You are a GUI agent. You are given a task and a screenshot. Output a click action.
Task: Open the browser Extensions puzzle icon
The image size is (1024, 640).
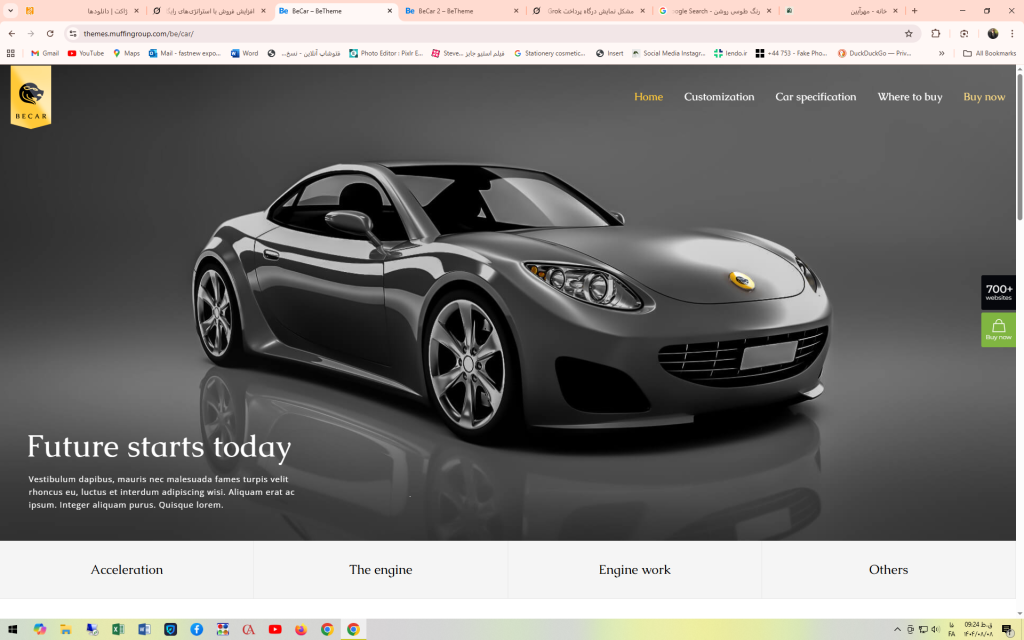936,33
